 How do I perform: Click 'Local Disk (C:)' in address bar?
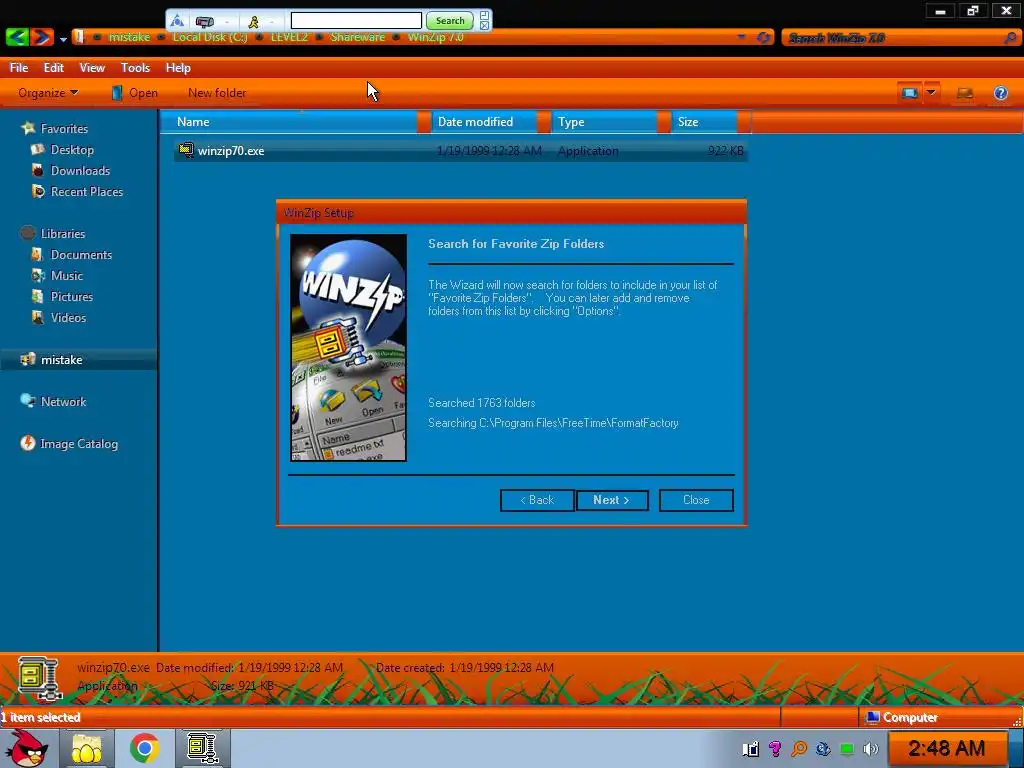210,37
